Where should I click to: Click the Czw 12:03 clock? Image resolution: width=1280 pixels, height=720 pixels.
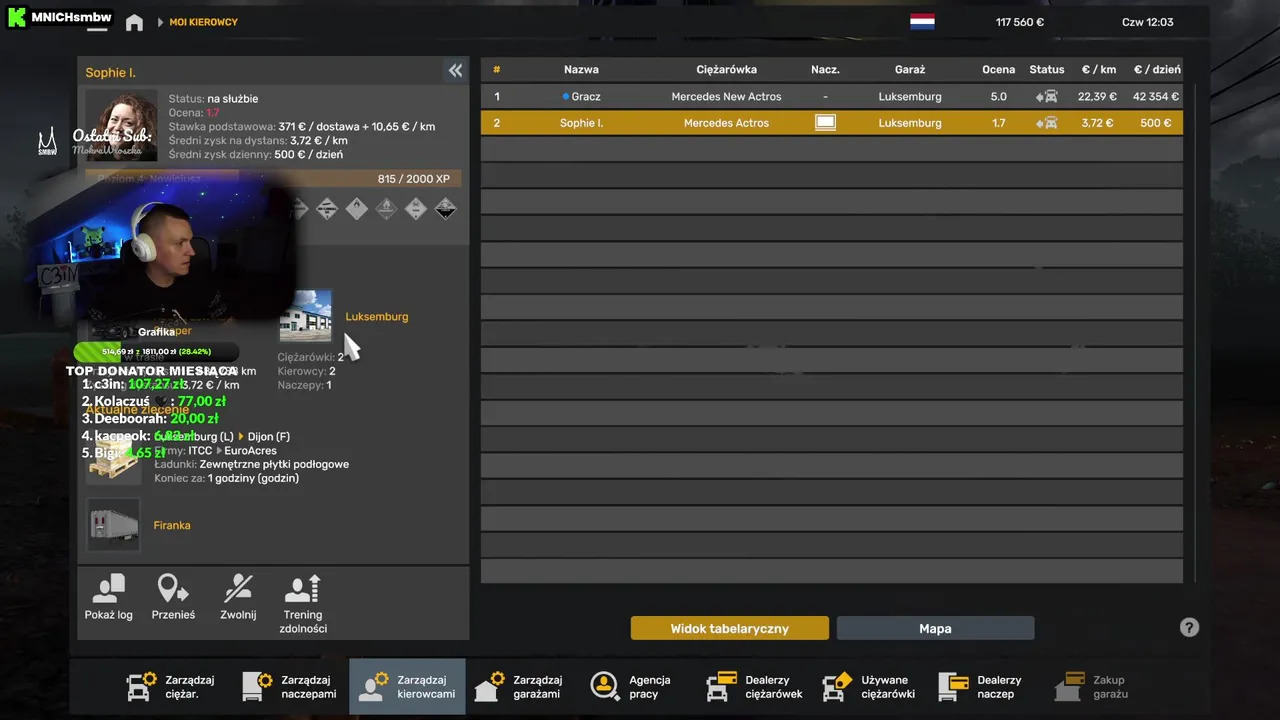tap(1148, 22)
